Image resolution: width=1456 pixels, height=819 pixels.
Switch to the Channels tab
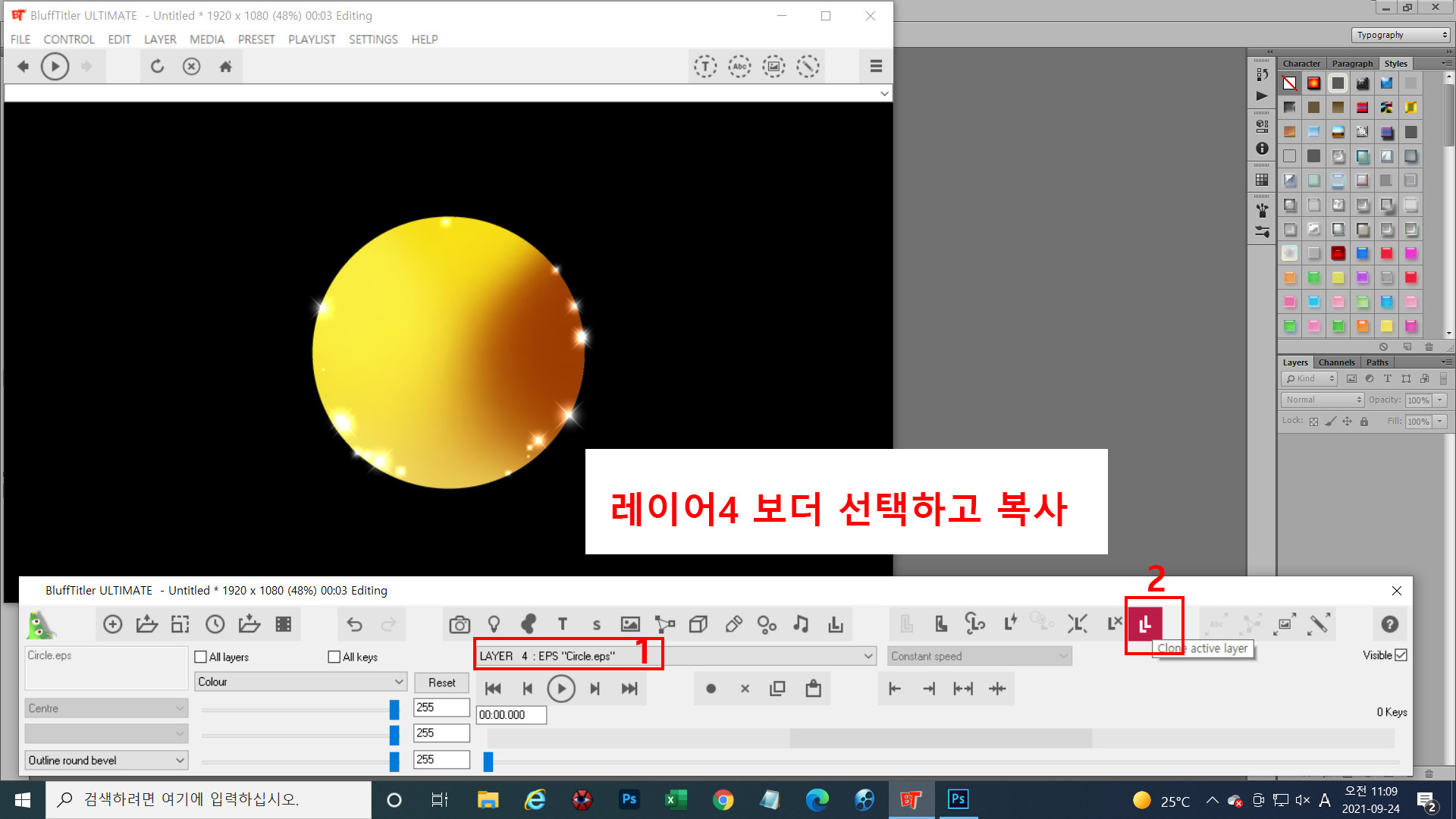point(1335,362)
